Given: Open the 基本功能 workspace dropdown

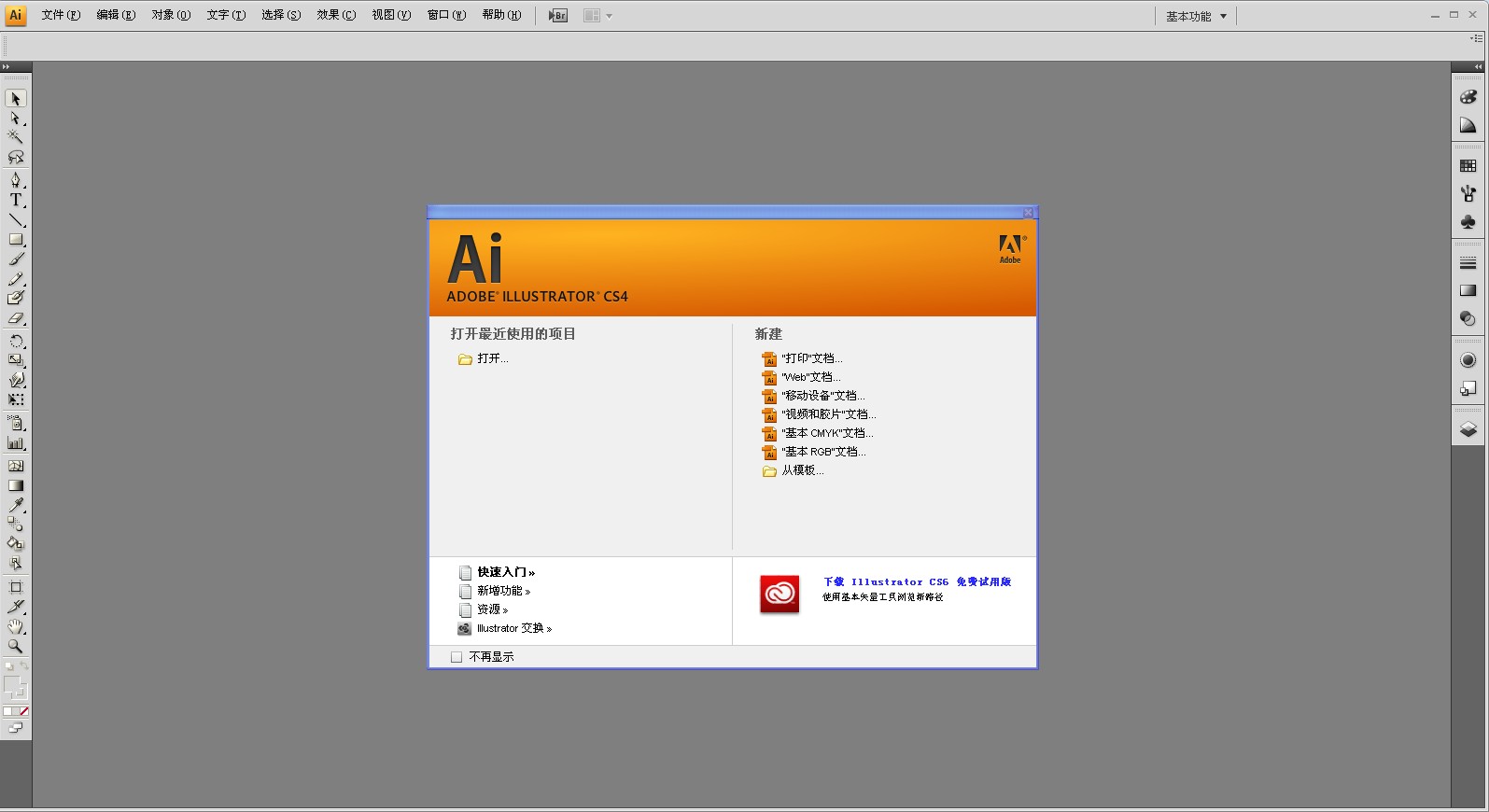Looking at the screenshot, I should point(1196,16).
